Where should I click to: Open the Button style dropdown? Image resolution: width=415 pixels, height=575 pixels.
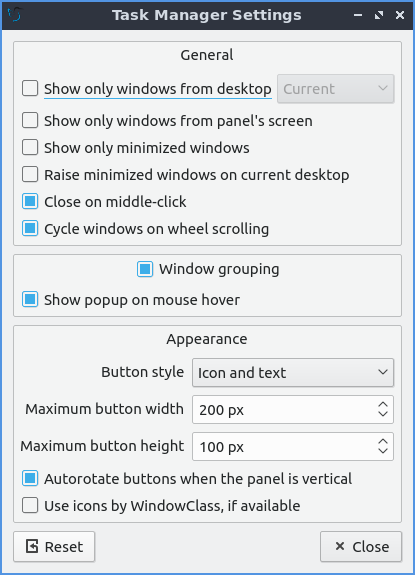[293, 373]
